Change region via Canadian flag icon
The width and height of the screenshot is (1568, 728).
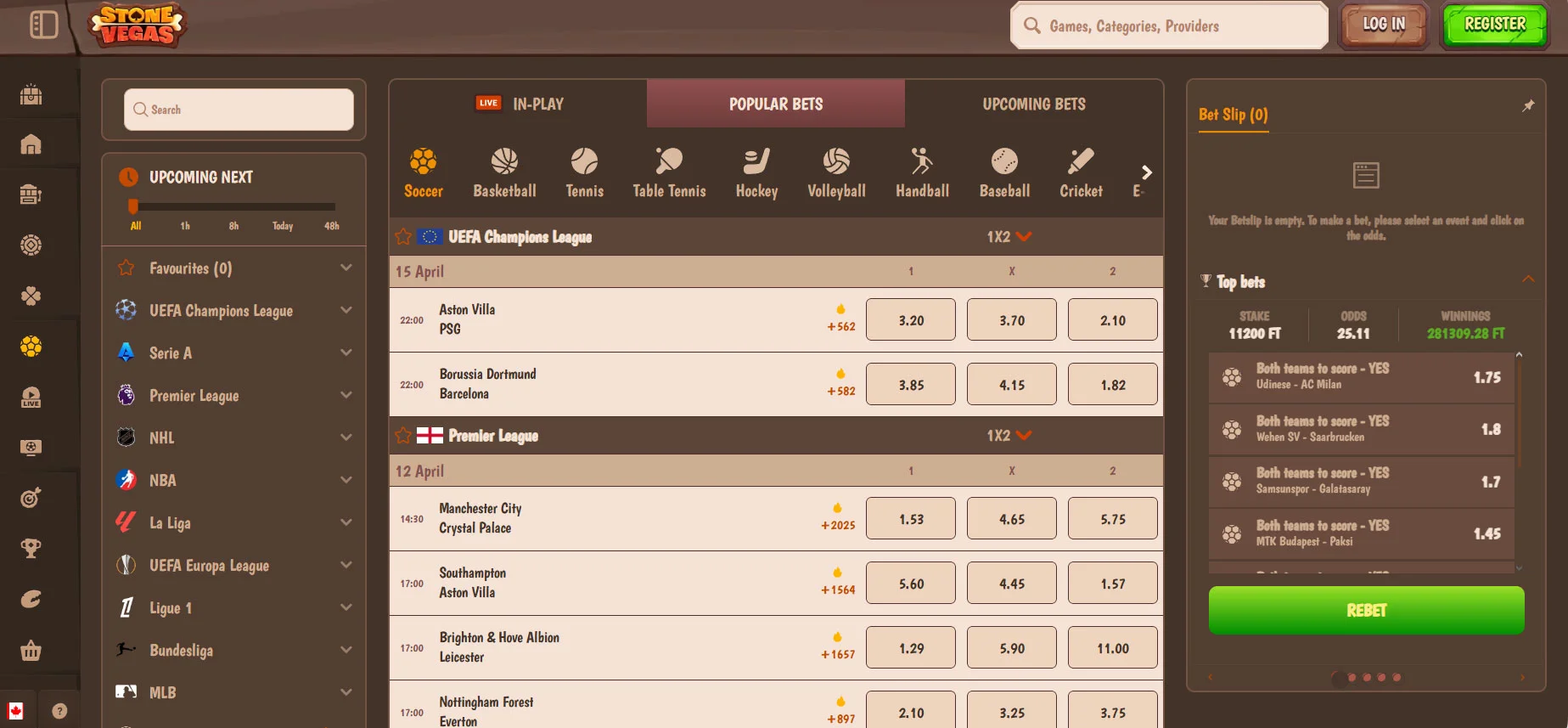[15, 711]
